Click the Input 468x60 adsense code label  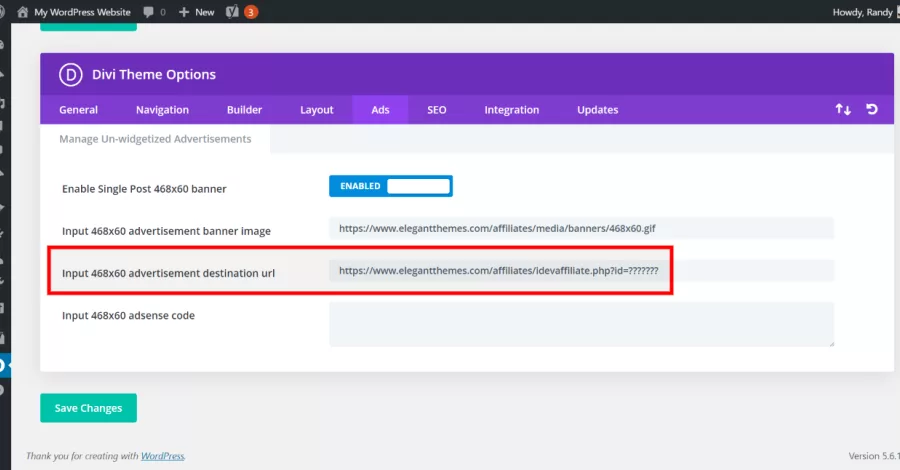(x=128, y=316)
